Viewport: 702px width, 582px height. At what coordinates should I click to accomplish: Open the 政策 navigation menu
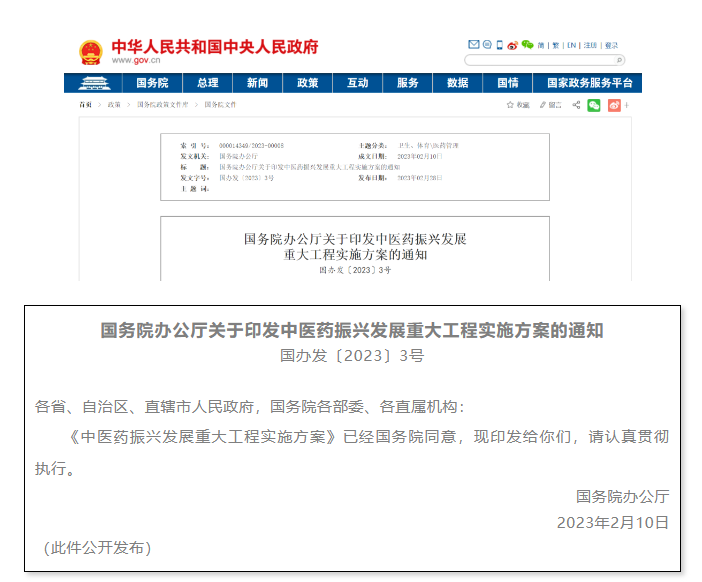308,83
